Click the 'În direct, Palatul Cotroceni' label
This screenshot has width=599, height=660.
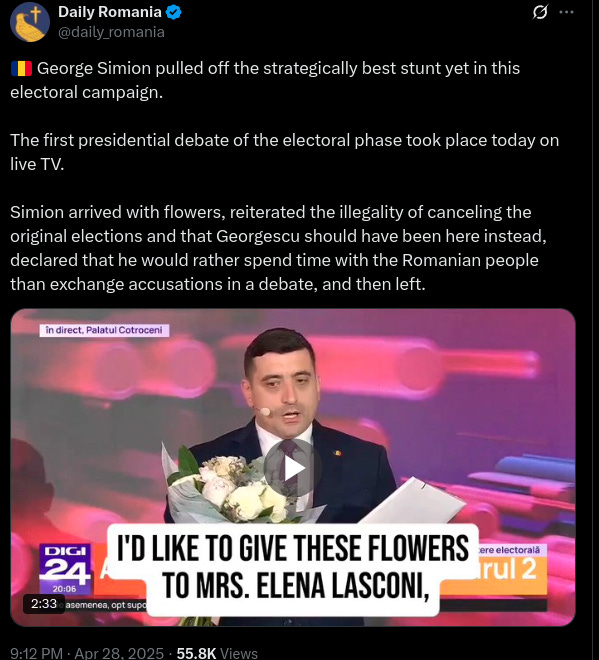click(x=104, y=330)
